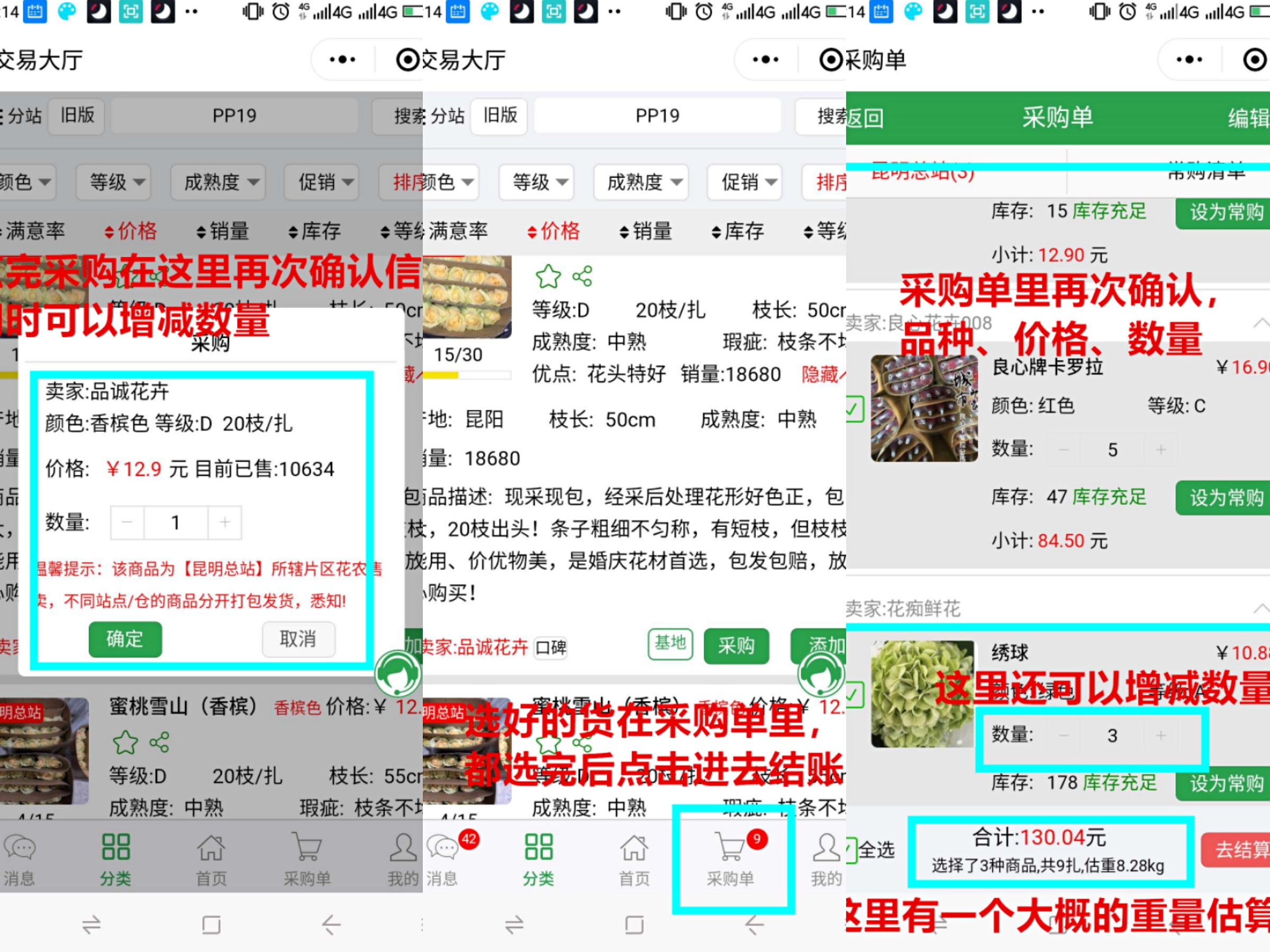Dismiss dialog with 取消 button

point(298,639)
